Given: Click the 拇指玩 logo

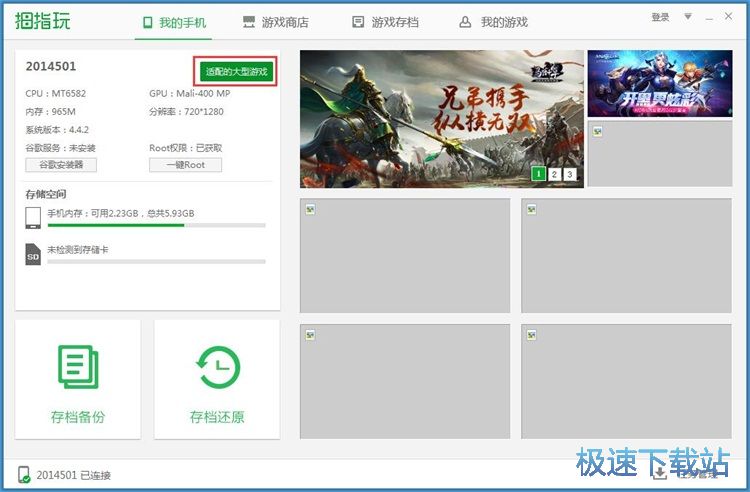Looking at the screenshot, I should click(44, 20).
